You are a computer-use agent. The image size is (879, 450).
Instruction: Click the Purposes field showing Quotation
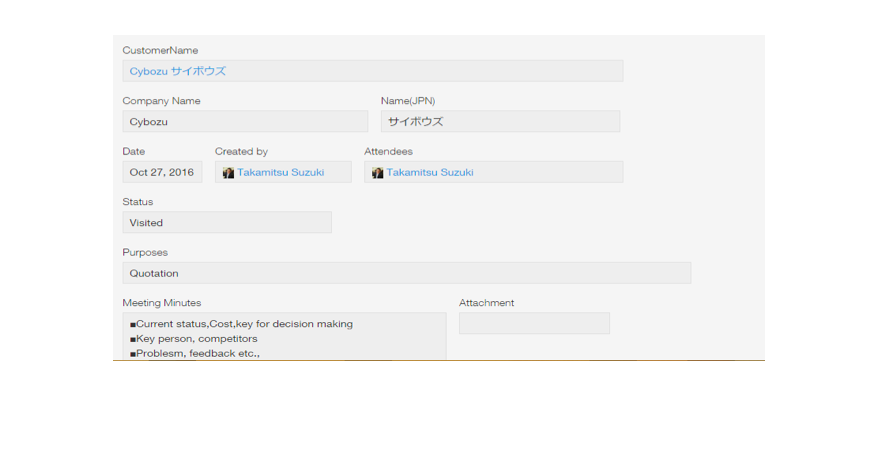(407, 273)
